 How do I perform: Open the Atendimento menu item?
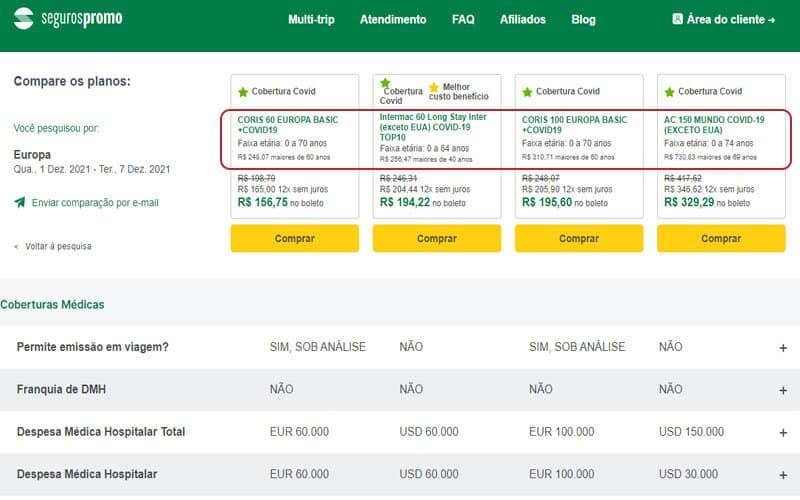[x=393, y=19]
